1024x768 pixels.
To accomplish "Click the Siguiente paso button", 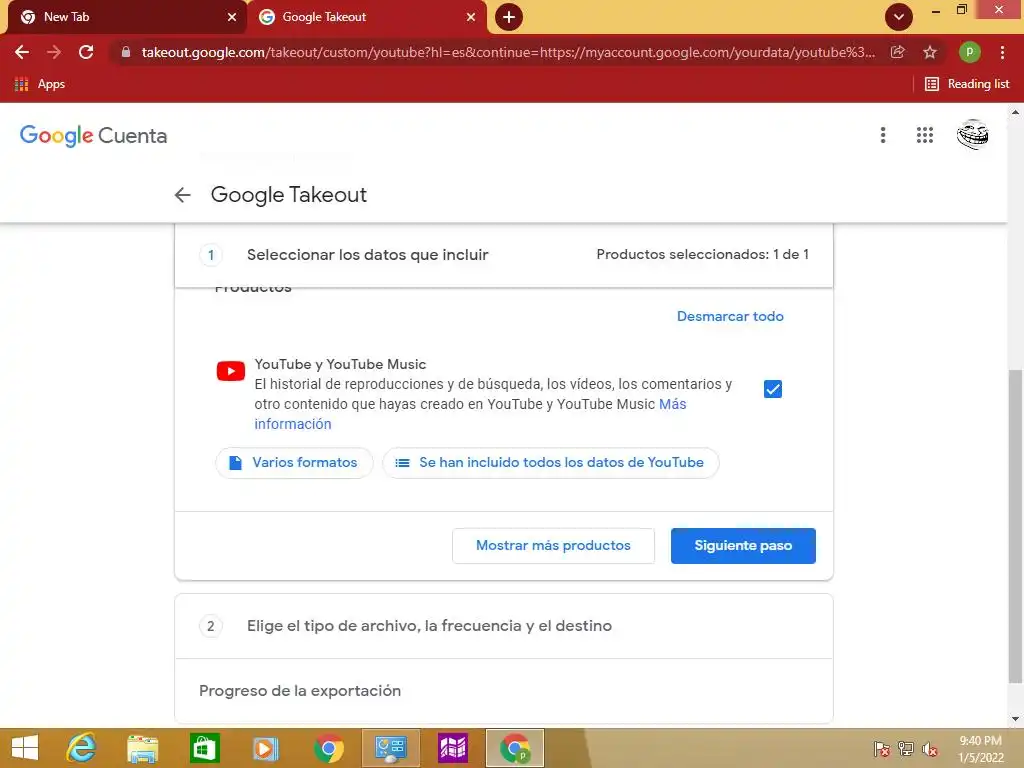I will point(743,546).
